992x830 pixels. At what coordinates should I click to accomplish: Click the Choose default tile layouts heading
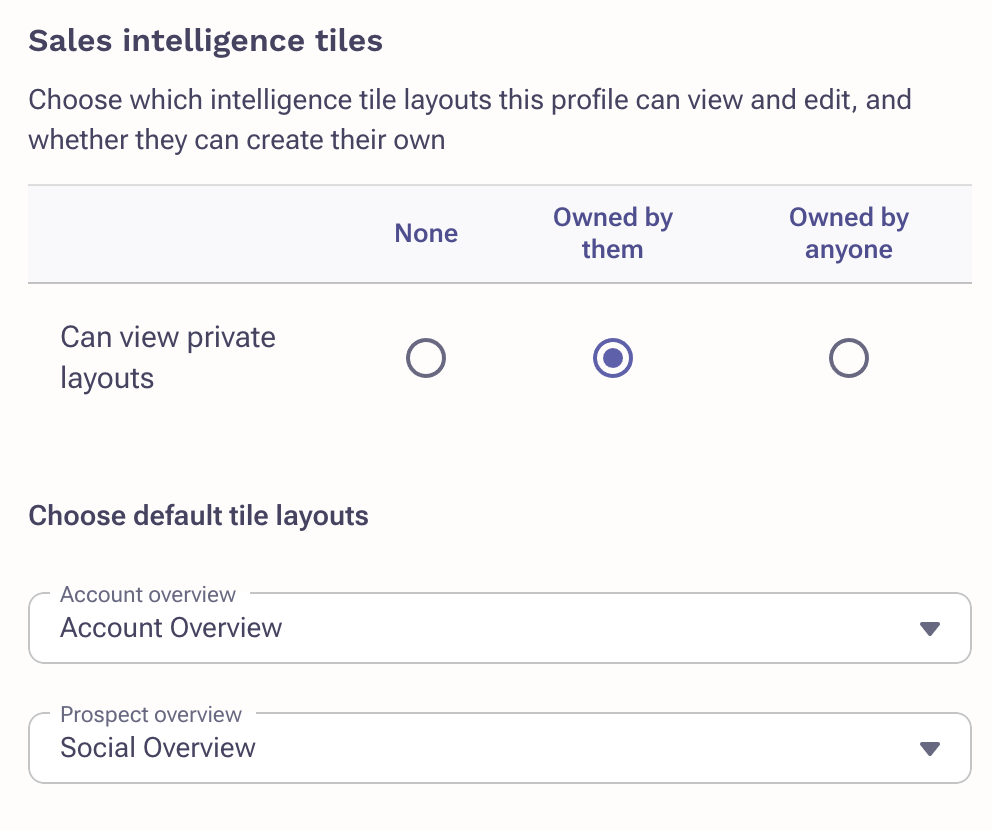(x=198, y=516)
